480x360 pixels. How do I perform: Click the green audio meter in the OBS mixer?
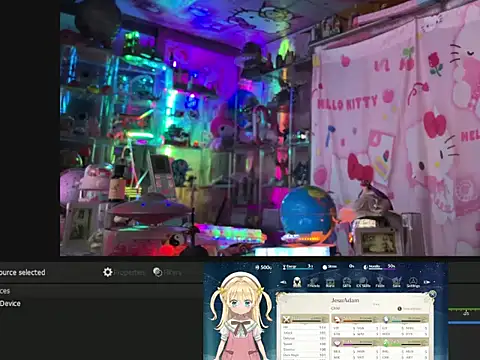coord(464,310)
